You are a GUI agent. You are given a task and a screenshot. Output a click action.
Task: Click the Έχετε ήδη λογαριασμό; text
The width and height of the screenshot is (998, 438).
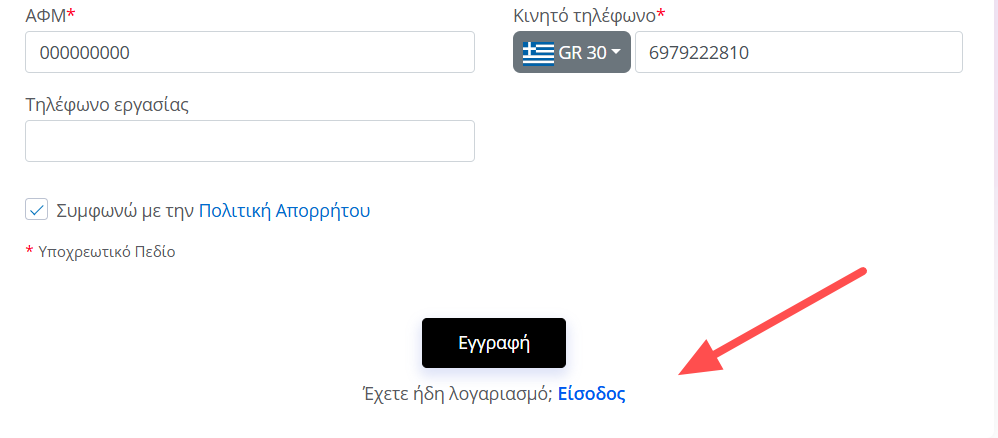[457, 395]
